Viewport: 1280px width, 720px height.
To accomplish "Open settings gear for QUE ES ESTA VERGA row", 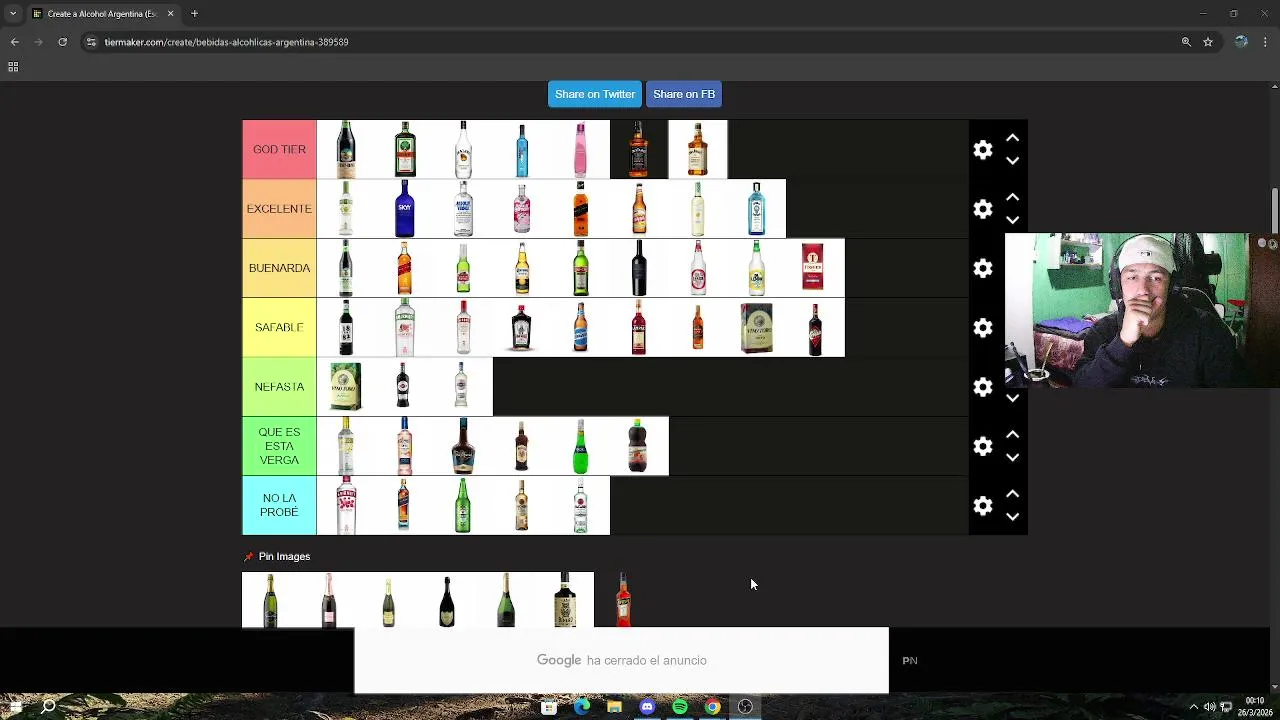I will tap(983, 446).
